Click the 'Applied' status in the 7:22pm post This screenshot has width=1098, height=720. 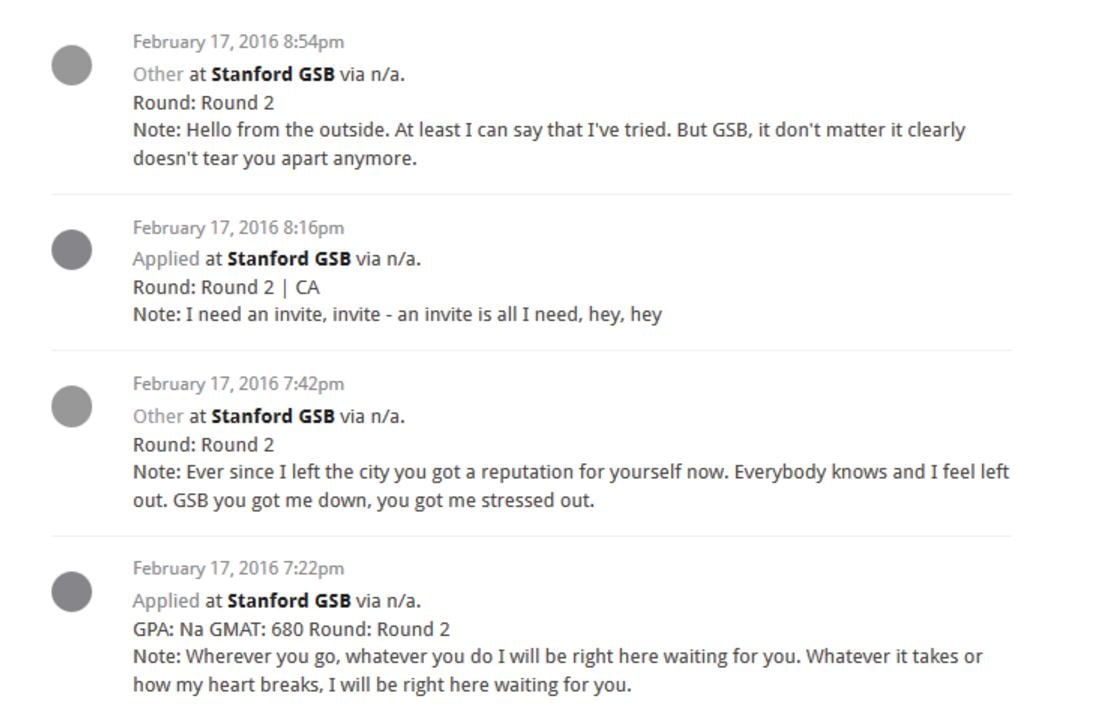tap(166, 601)
